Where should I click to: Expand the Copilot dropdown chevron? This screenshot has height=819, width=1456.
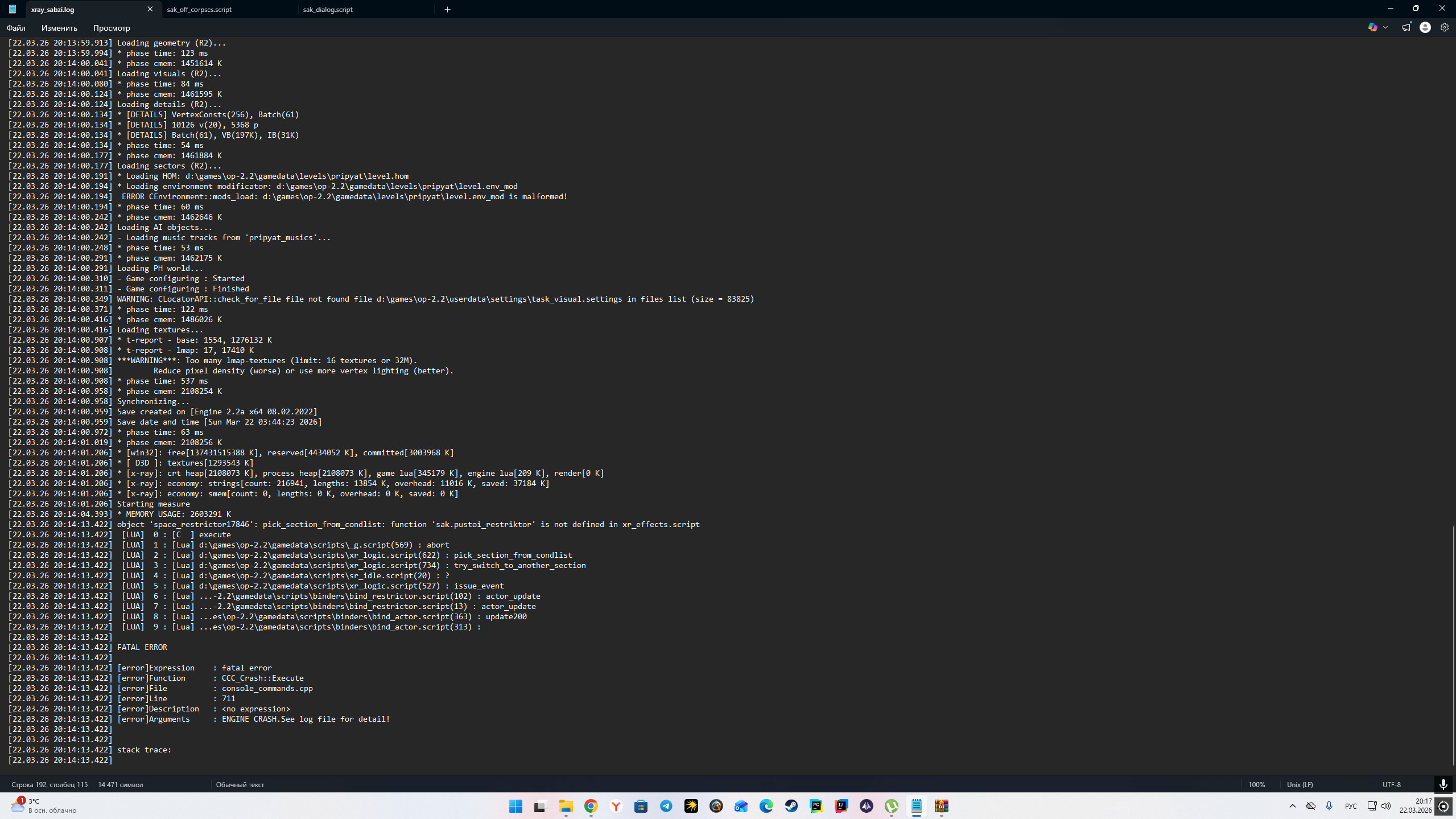[x=1385, y=27]
